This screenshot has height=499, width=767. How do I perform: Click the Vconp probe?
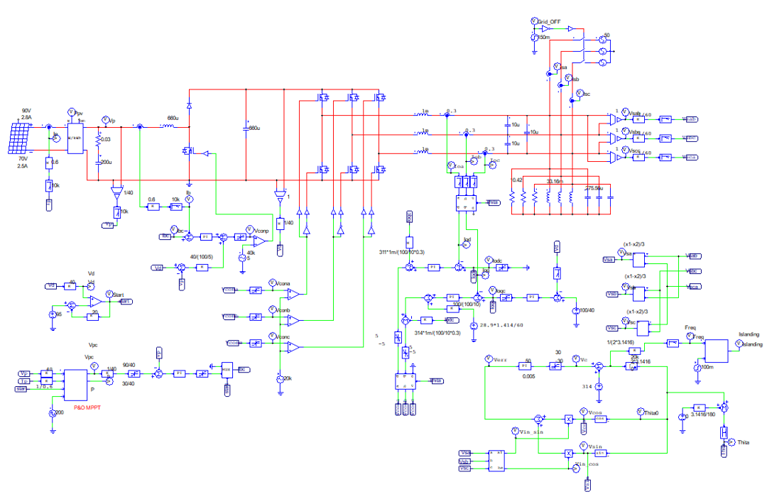coord(250,229)
